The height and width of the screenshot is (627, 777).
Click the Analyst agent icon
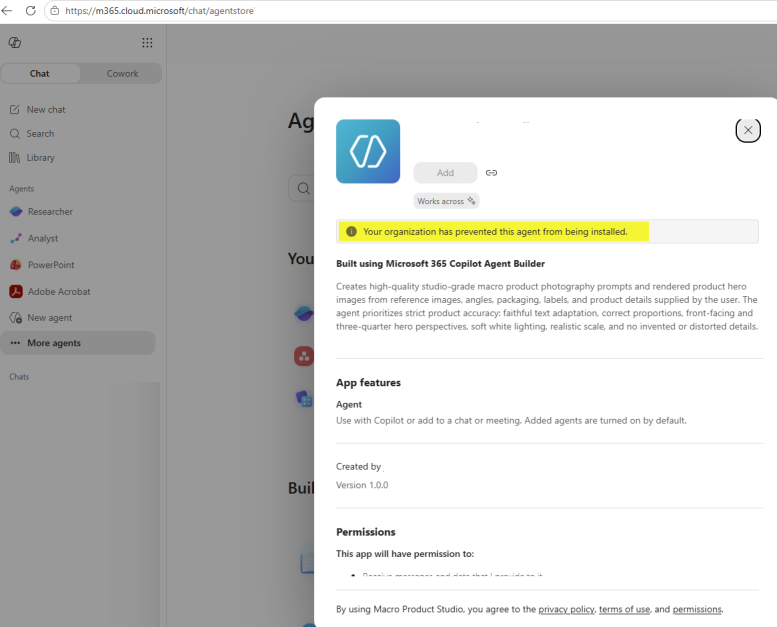16,238
